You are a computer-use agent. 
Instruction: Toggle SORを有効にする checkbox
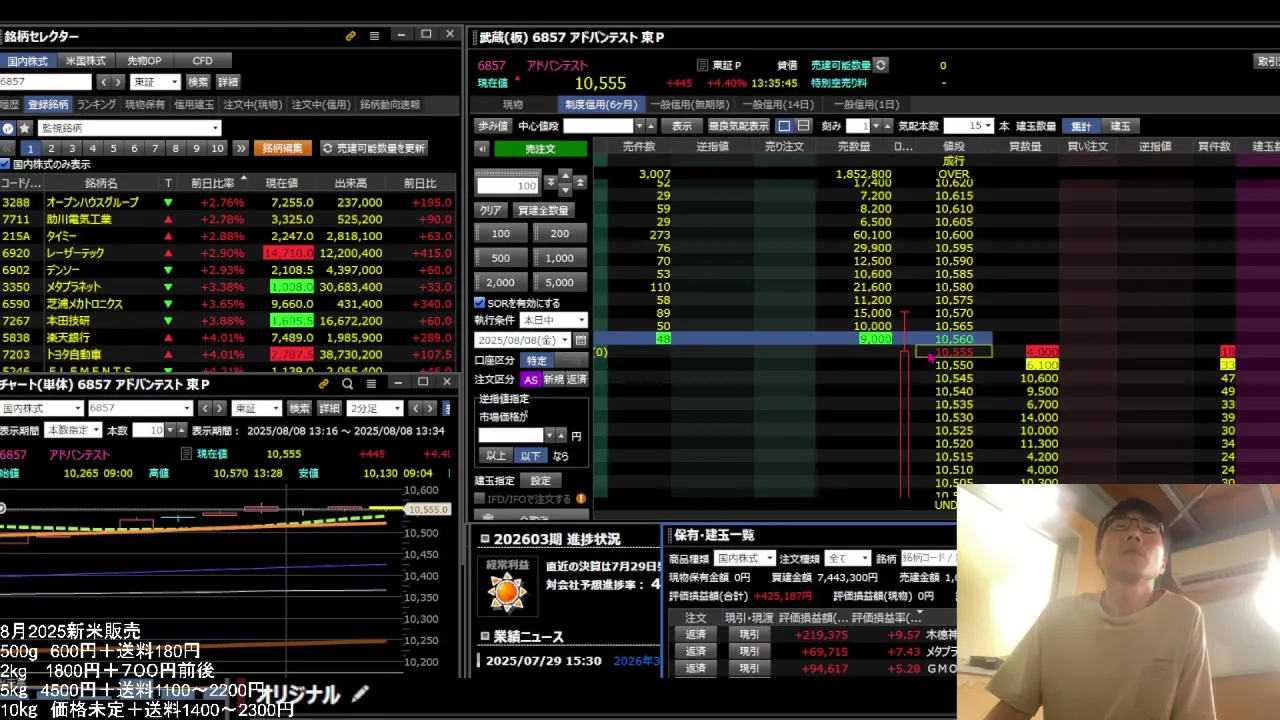[480, 302]
